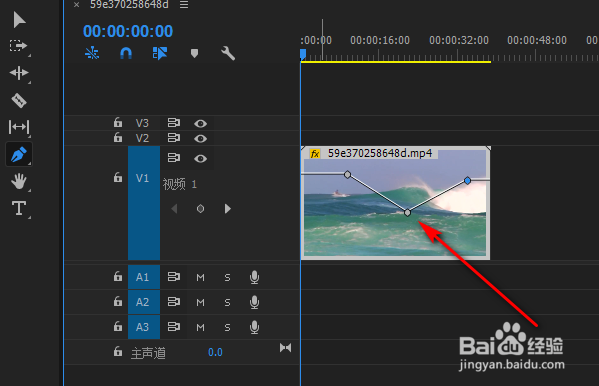
Task: Hide track V3 output eye
Action: [200, 123]
